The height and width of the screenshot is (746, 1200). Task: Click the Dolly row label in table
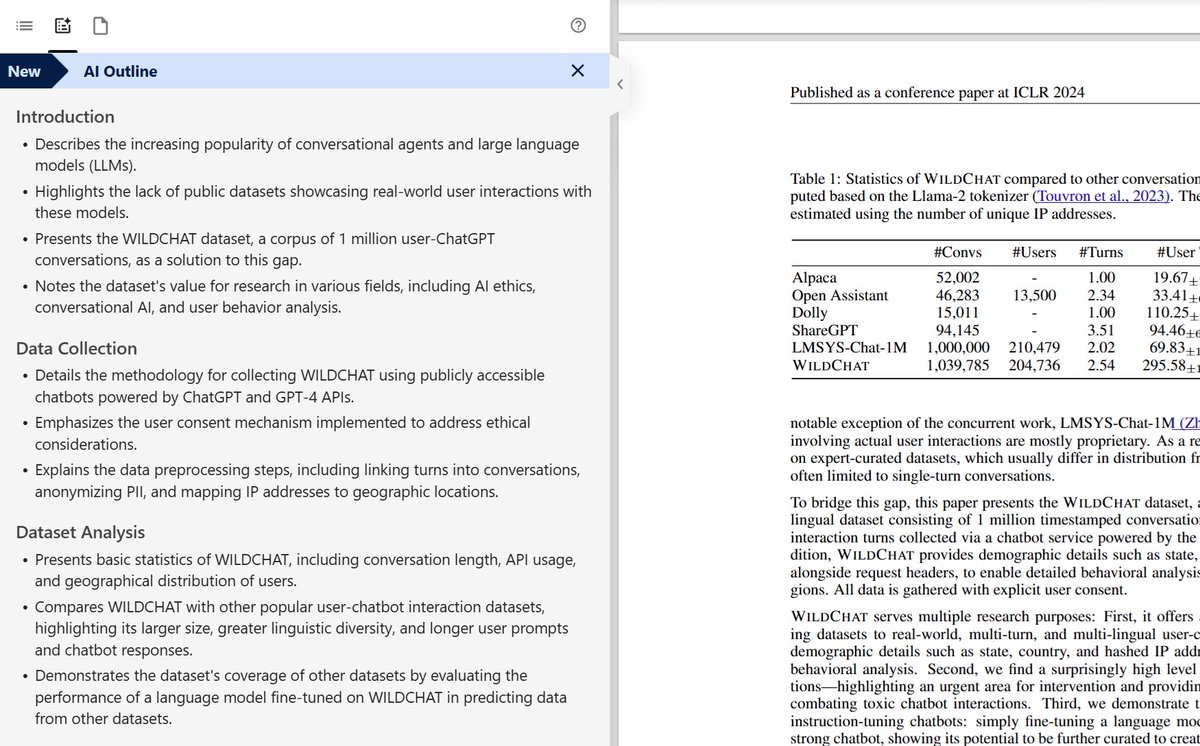[810, 312]
